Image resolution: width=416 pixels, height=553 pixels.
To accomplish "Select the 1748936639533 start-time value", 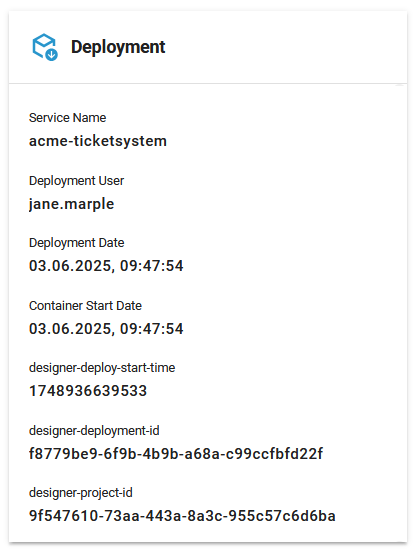I will 88,391.
